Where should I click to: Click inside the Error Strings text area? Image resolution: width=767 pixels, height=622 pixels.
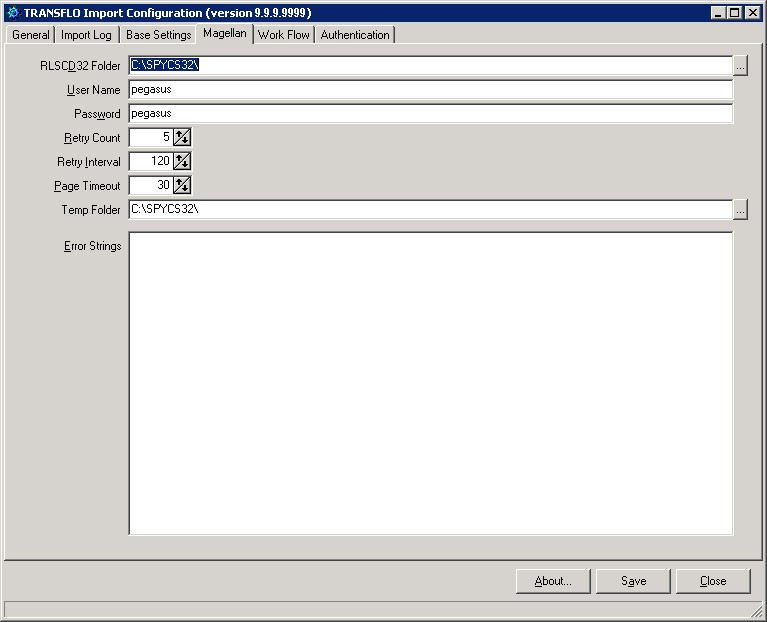[430, 383]
